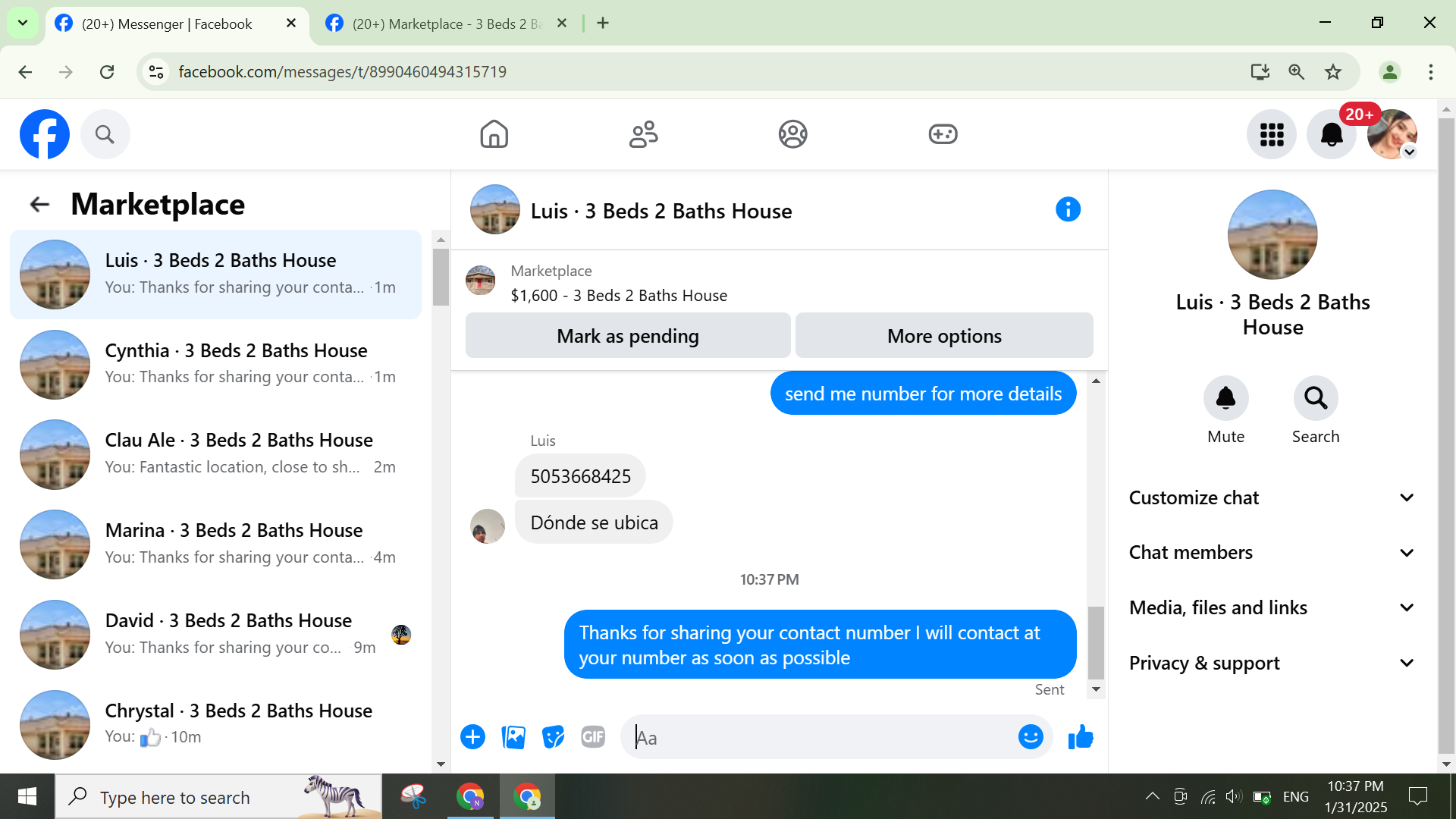Image resolution: width=1456 pixels, height=819 pixels.
Task: Open the Chrome profile icon
Action: pyautogui.click(x=1390, y=72)
